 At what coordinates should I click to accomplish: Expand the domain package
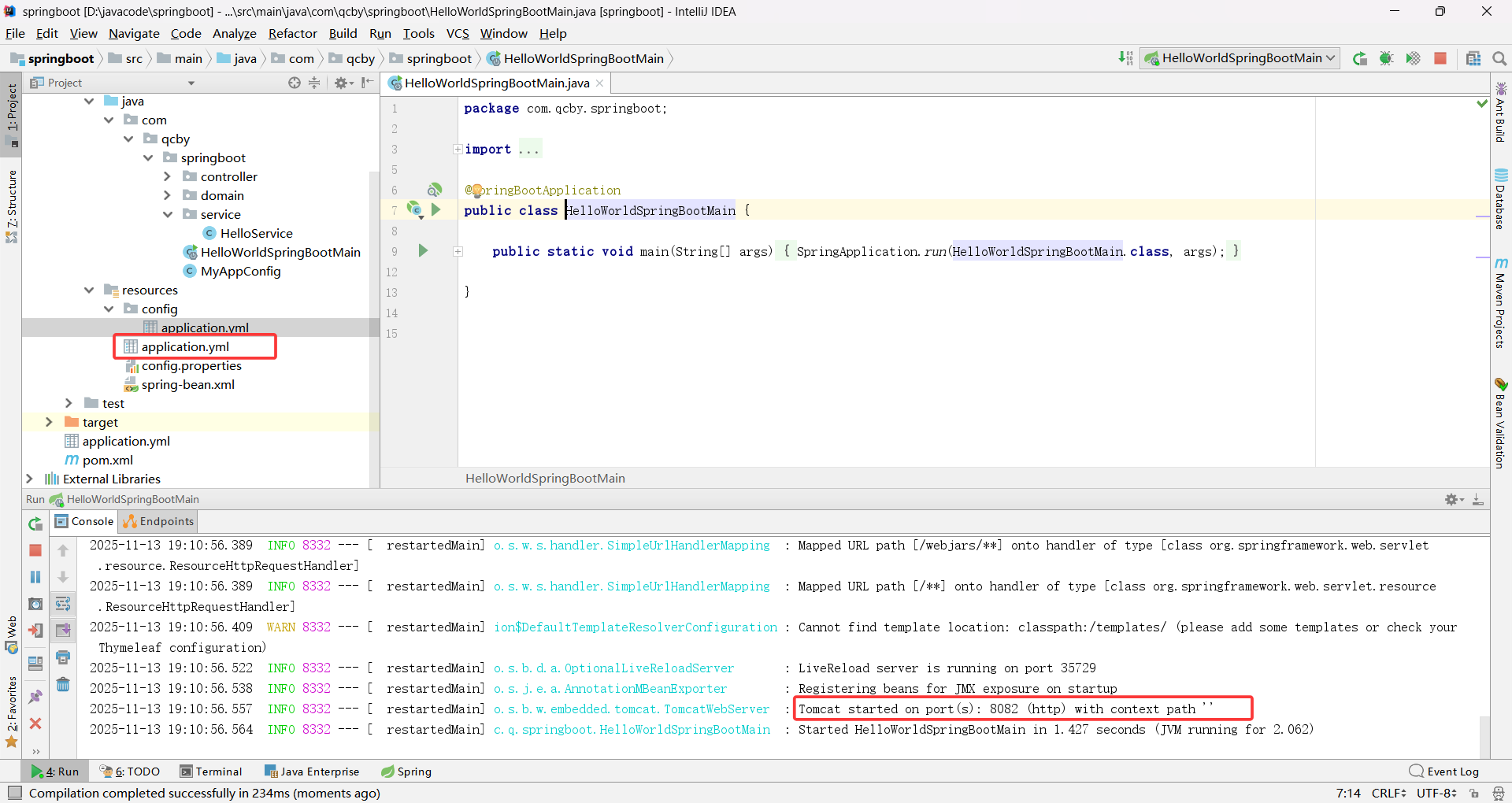[x=167, y=195]
